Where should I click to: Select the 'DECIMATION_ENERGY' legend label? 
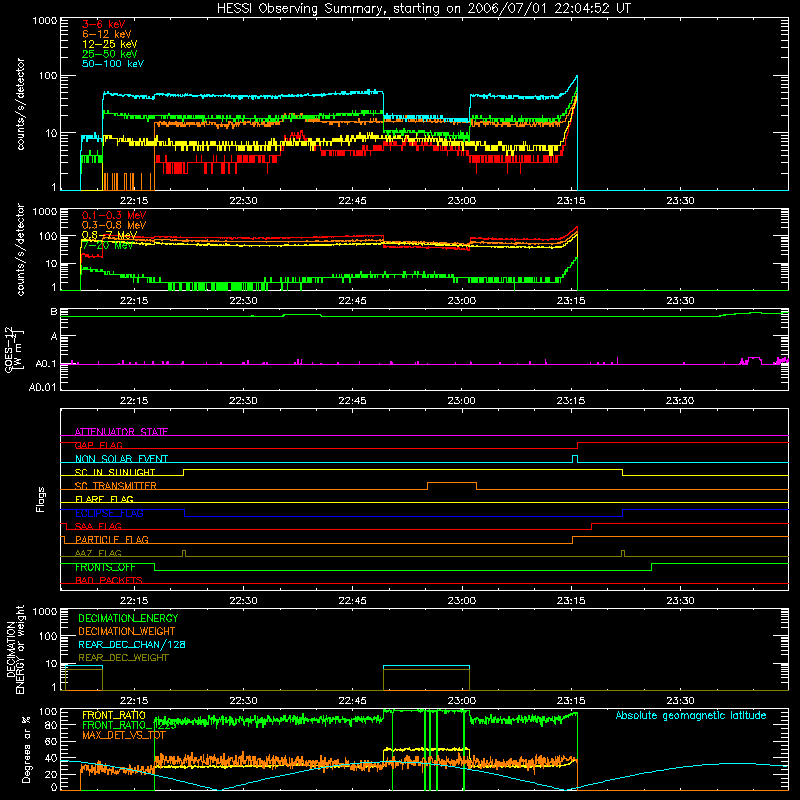pos(128,618)
